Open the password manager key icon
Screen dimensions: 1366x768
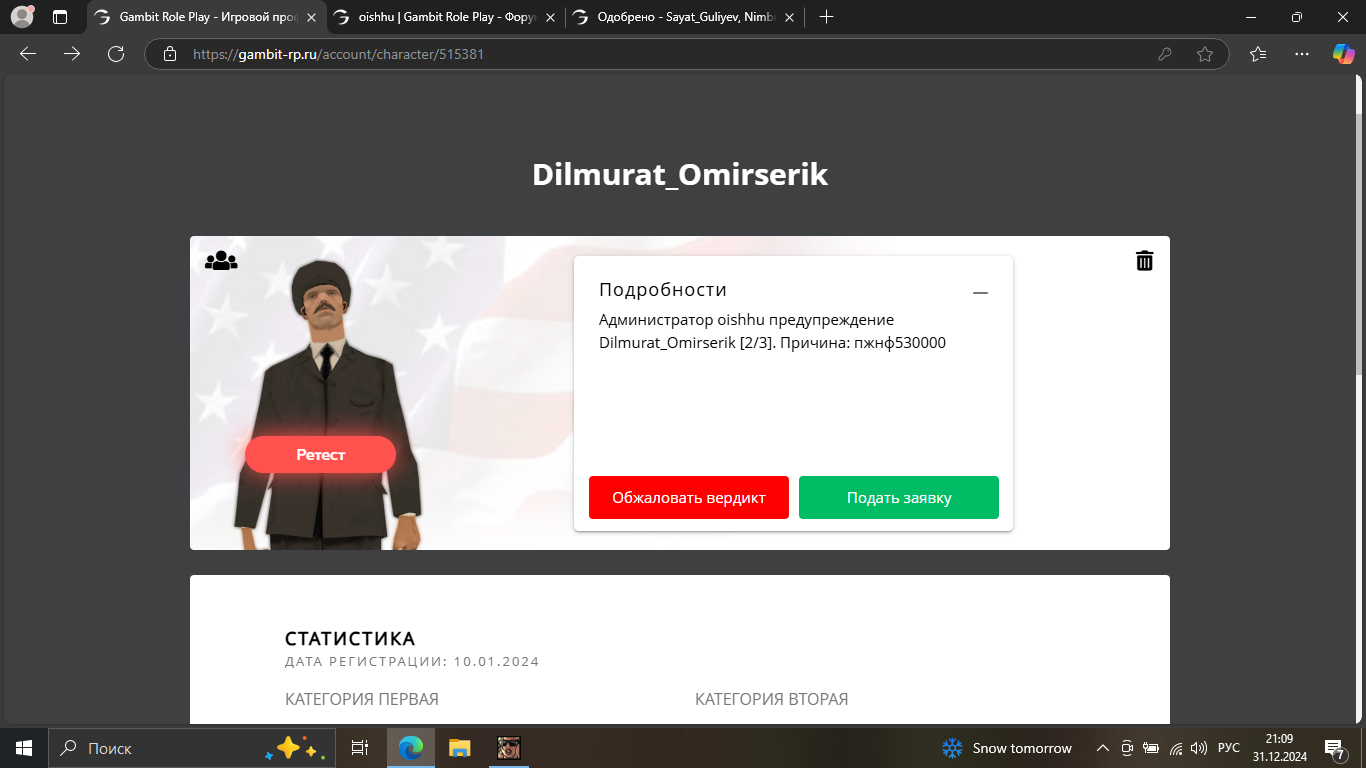click(x=1165, y=54)
